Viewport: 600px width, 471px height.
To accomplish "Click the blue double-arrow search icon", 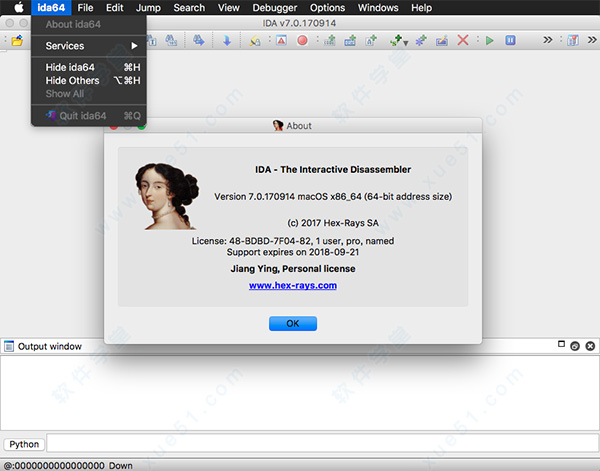I will [198, 40].
